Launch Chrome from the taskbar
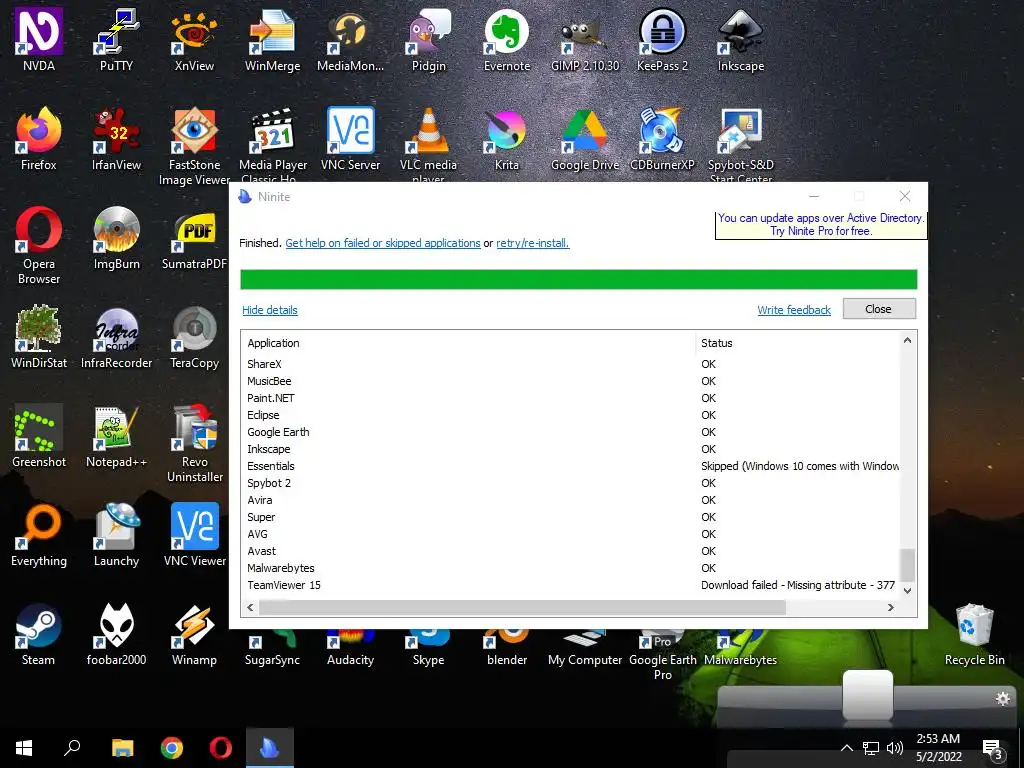The width and height of the screenshot is (1024, 768). (172, 748)
